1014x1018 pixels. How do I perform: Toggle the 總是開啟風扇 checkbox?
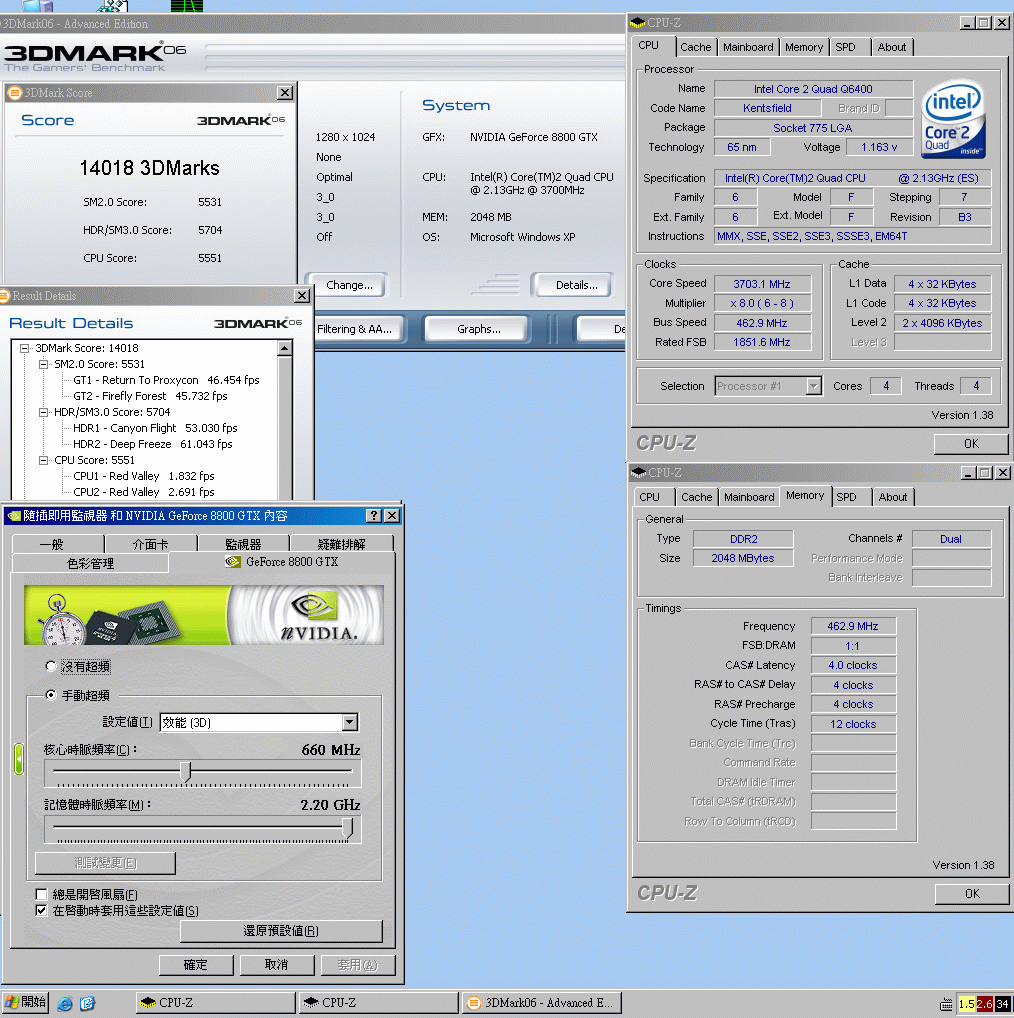click(x=41, y=894)
